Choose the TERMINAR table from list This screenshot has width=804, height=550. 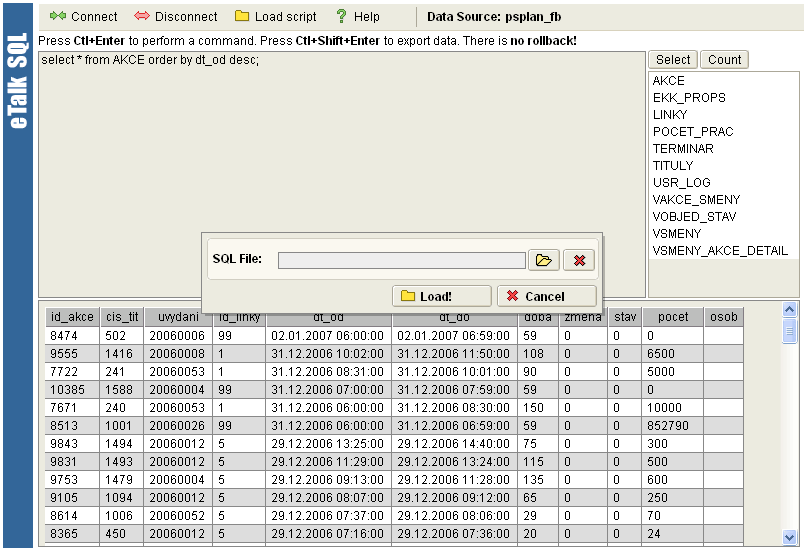coord(683,149)
